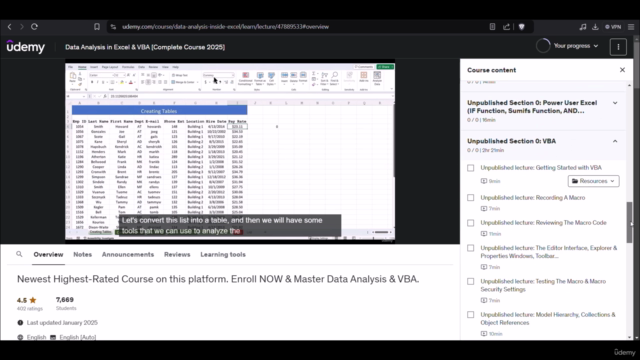This screenshot has height=360, width=640.
Task: Open browser downloads icon
Action: (x=595, y=27)
